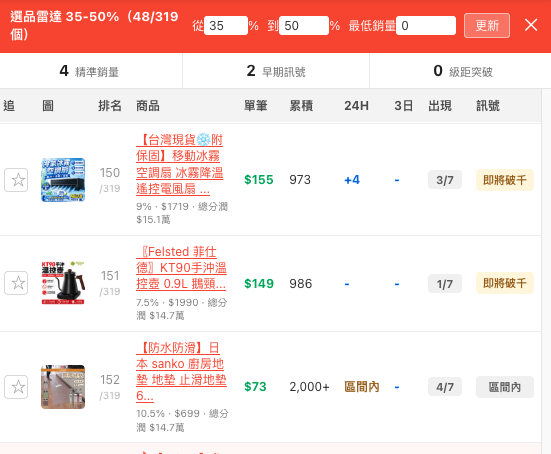Sort by the 排名 column header
The image size is (551, 454).
coord(110,105)
